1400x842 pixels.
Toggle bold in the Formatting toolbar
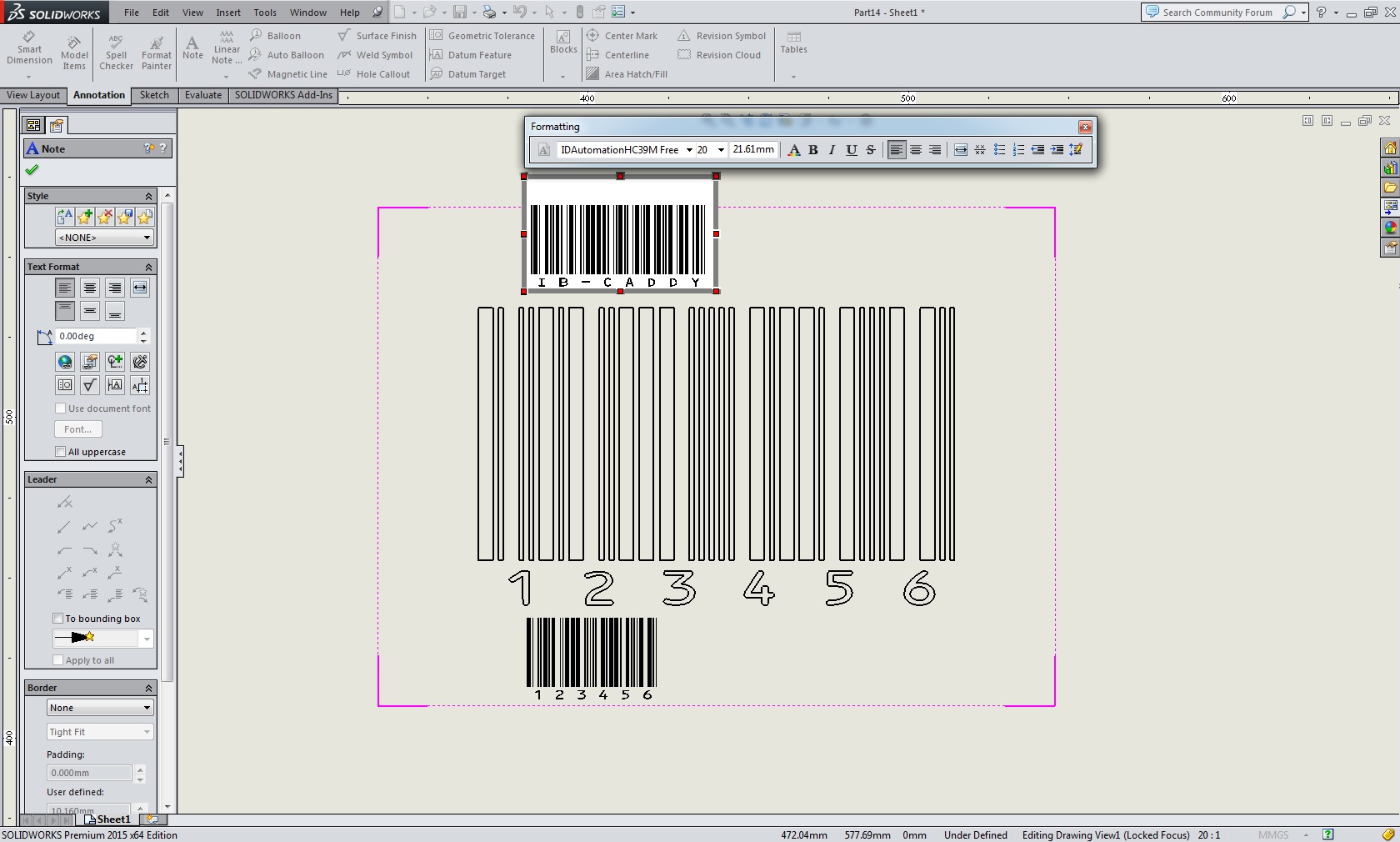(x=813, y=150)
